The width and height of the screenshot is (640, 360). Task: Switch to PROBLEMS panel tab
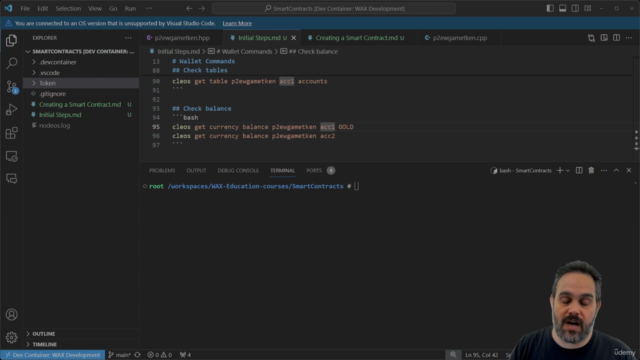(x=162, y=171)
